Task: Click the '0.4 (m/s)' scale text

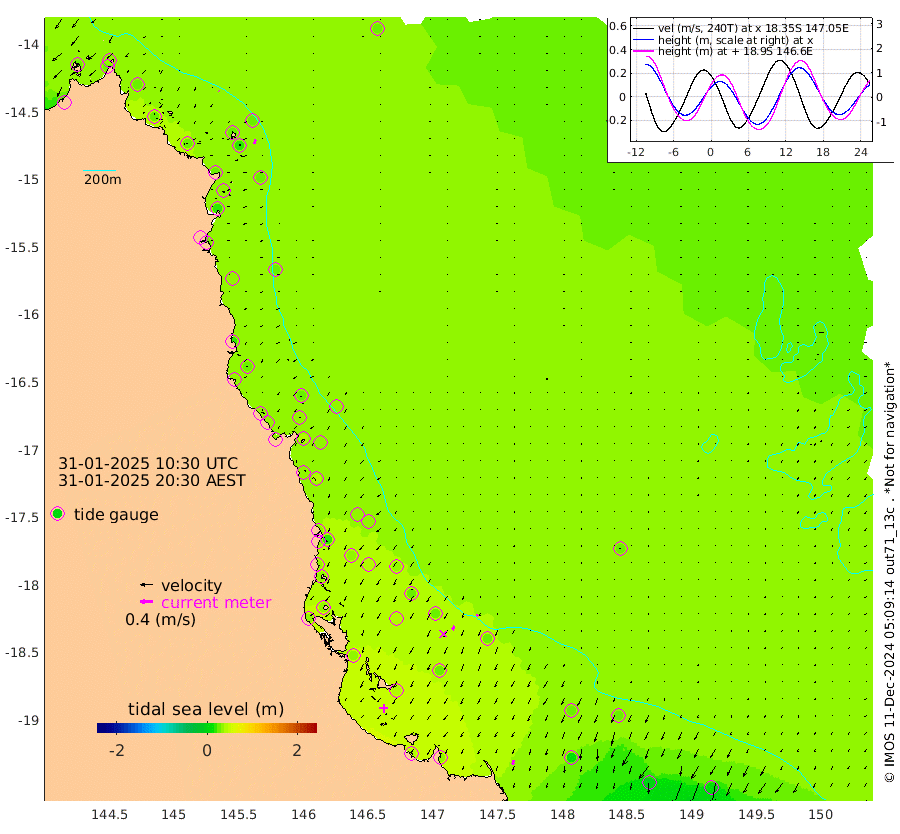Action: click(160, 620)
